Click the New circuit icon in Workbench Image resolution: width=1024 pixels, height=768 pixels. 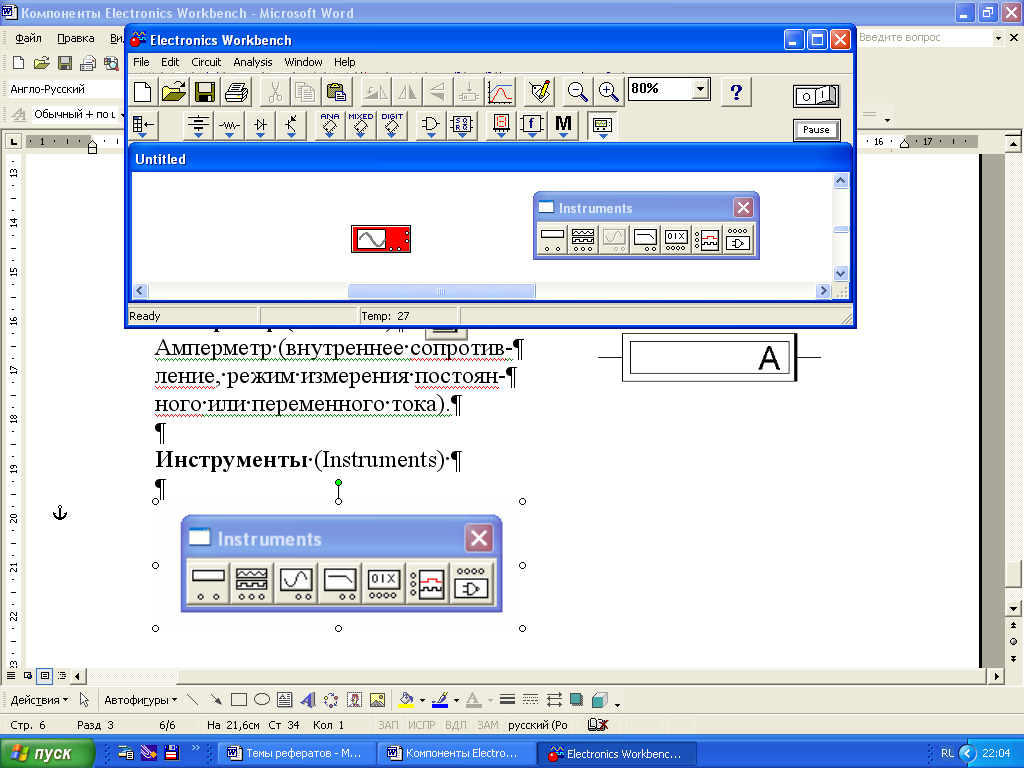point(142,91)
